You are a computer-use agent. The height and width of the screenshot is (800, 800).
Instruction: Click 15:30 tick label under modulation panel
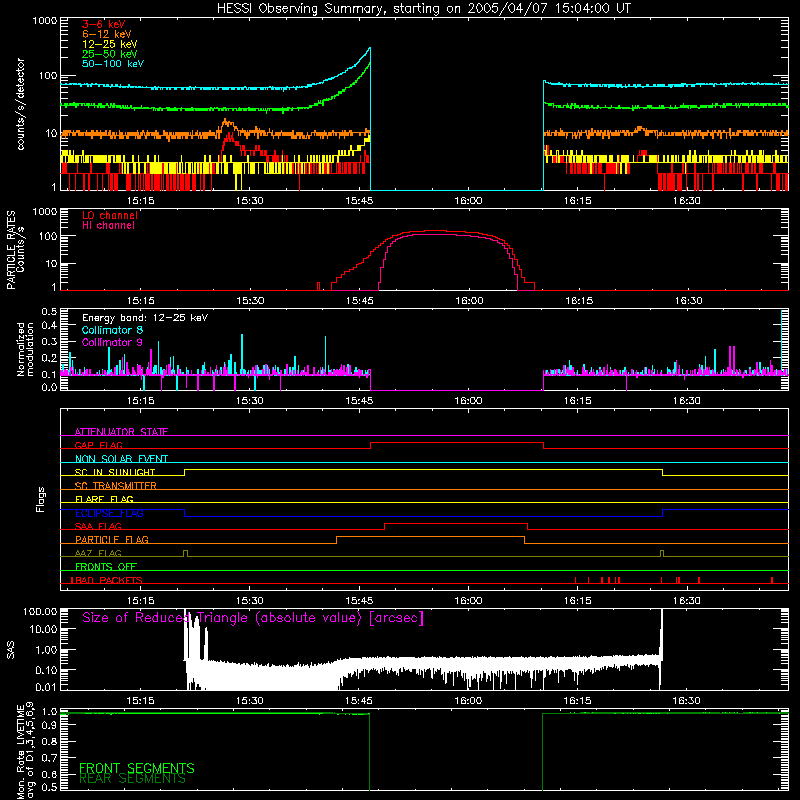pos(250,401)
